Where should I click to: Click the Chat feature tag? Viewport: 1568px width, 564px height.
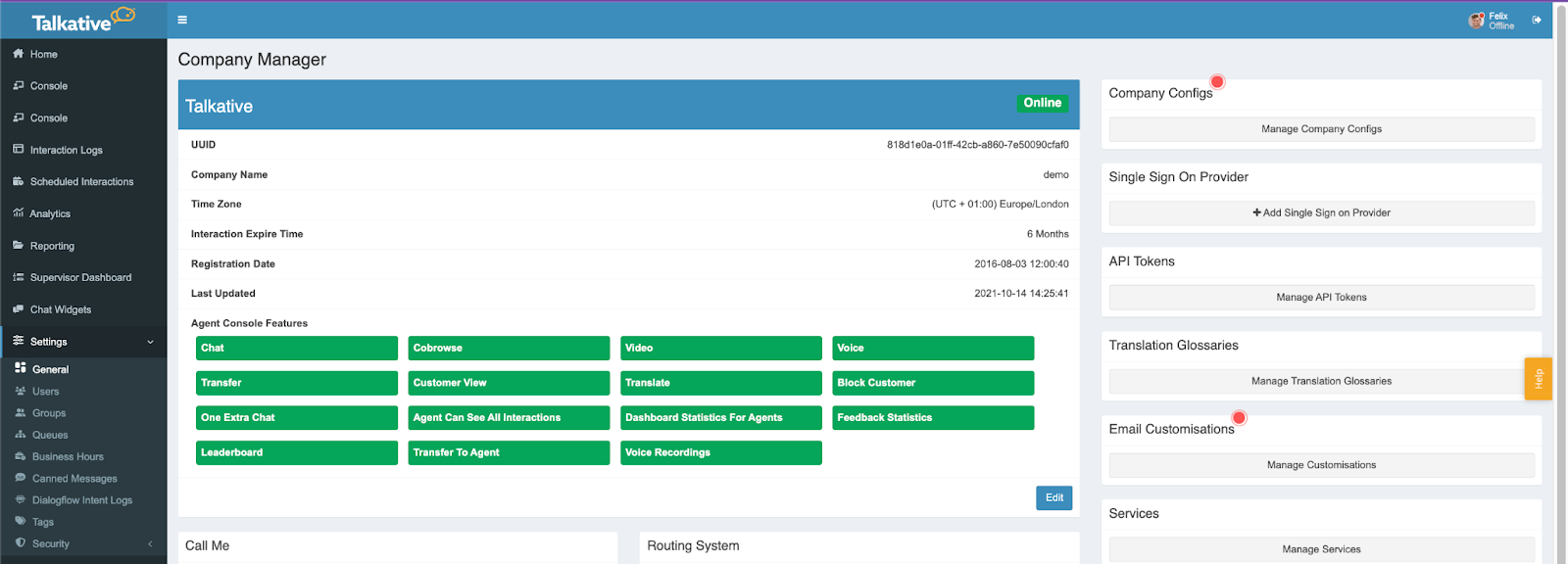pyautogui.click(x=297, y=348)
